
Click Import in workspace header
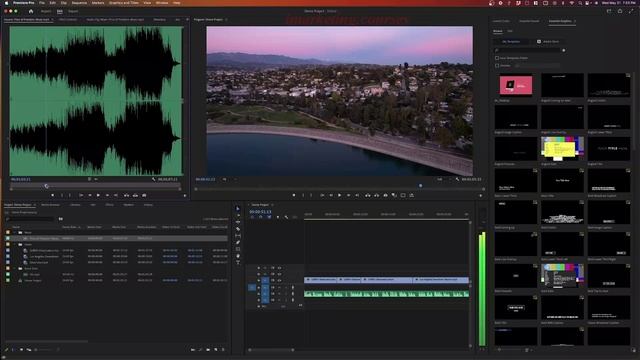click(46, 11)
